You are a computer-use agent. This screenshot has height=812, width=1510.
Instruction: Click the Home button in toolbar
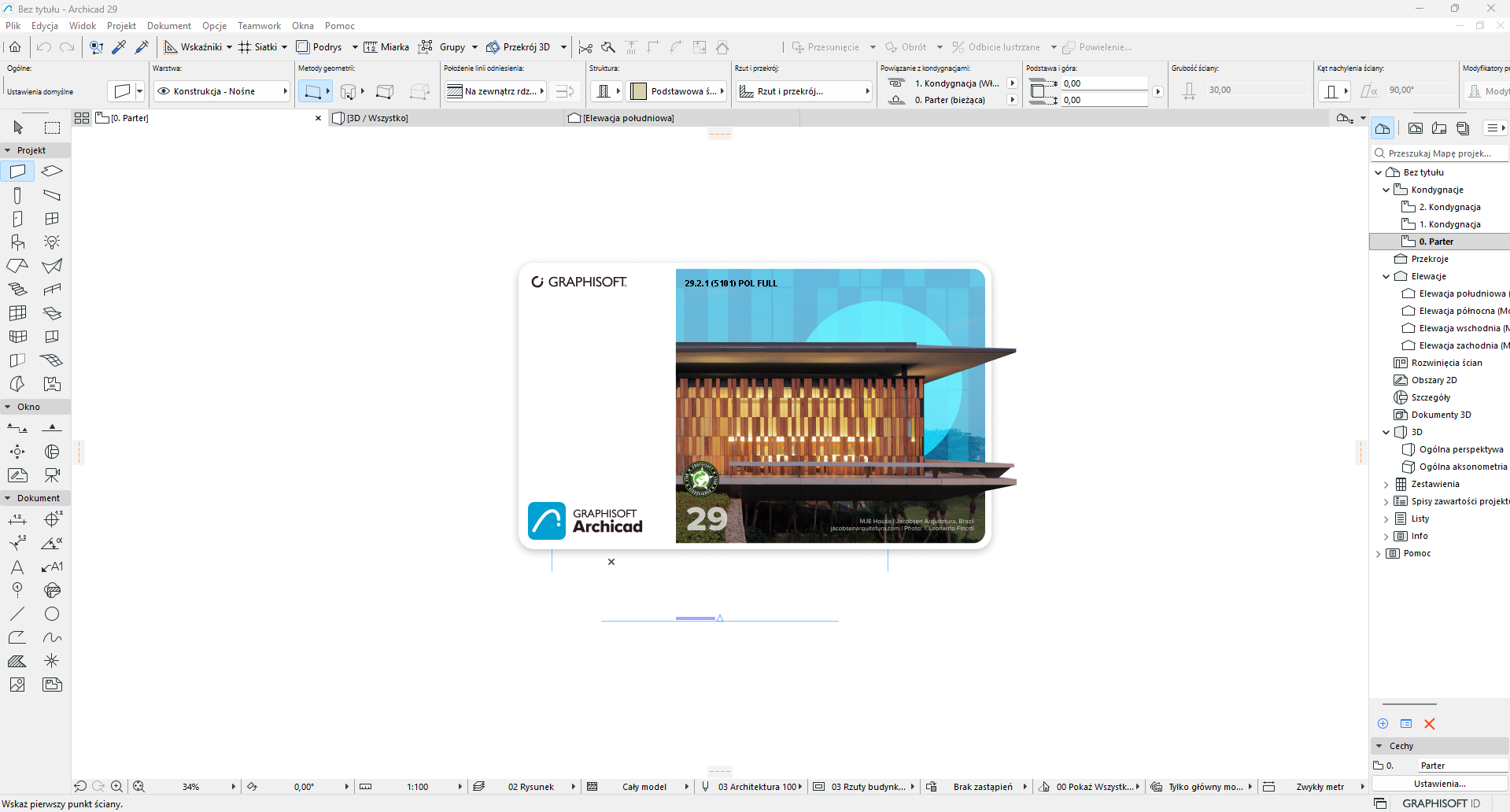pyautogui.click(x=15, y=47)
